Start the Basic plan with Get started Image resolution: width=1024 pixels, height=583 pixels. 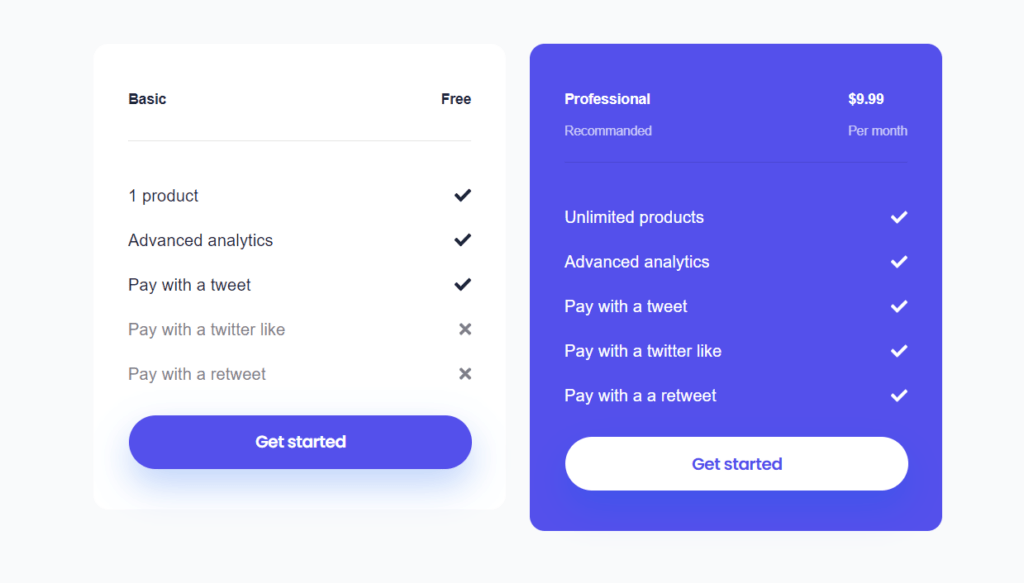click(300, 442)
